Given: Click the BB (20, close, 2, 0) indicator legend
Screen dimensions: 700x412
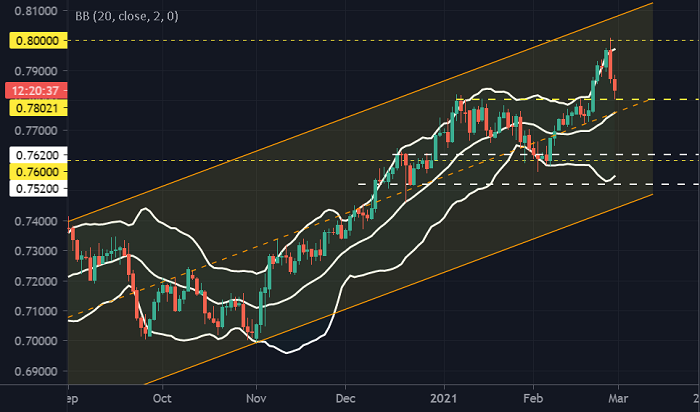Looking at the screenshot, I should [x=127, y=17].
